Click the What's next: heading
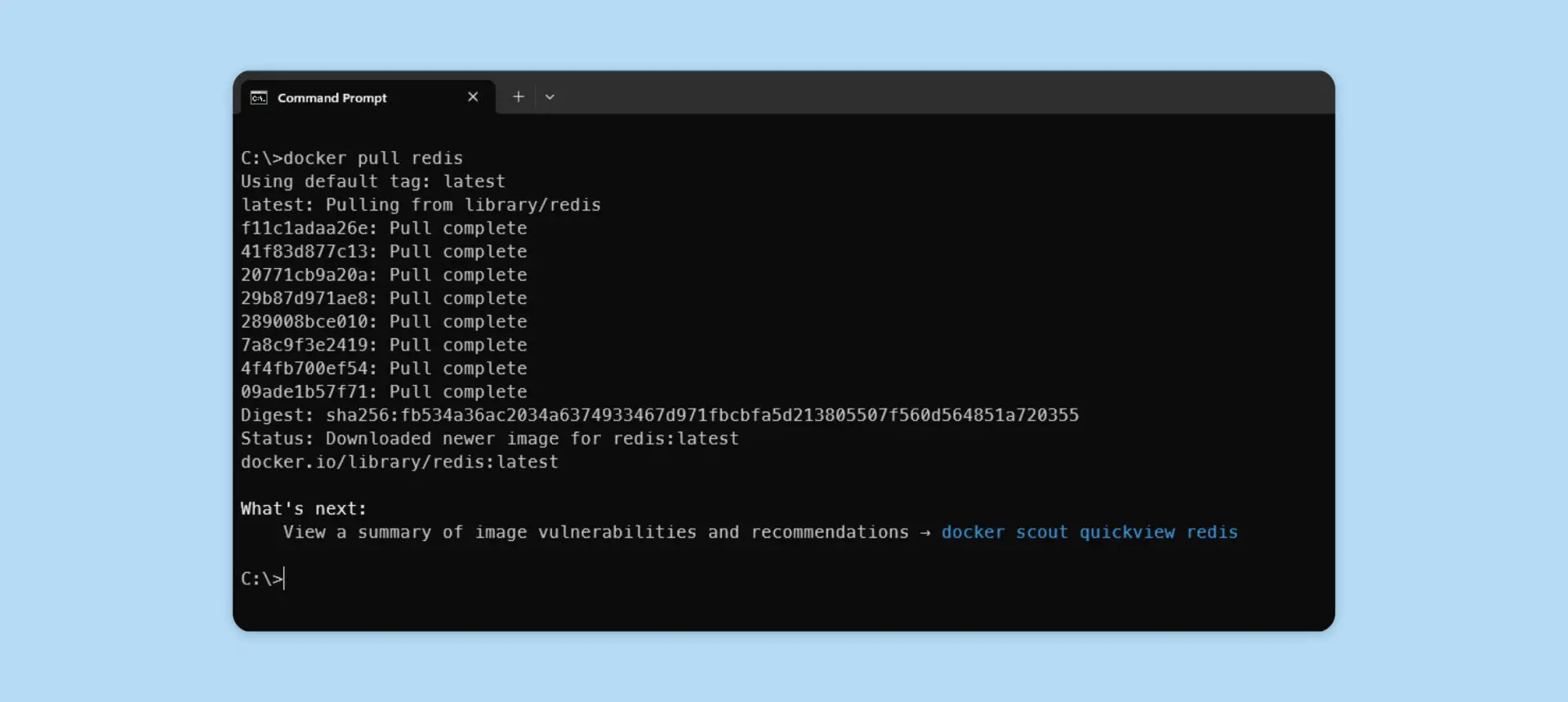Viewport: 1568px width, 702px height. point(304,508)
